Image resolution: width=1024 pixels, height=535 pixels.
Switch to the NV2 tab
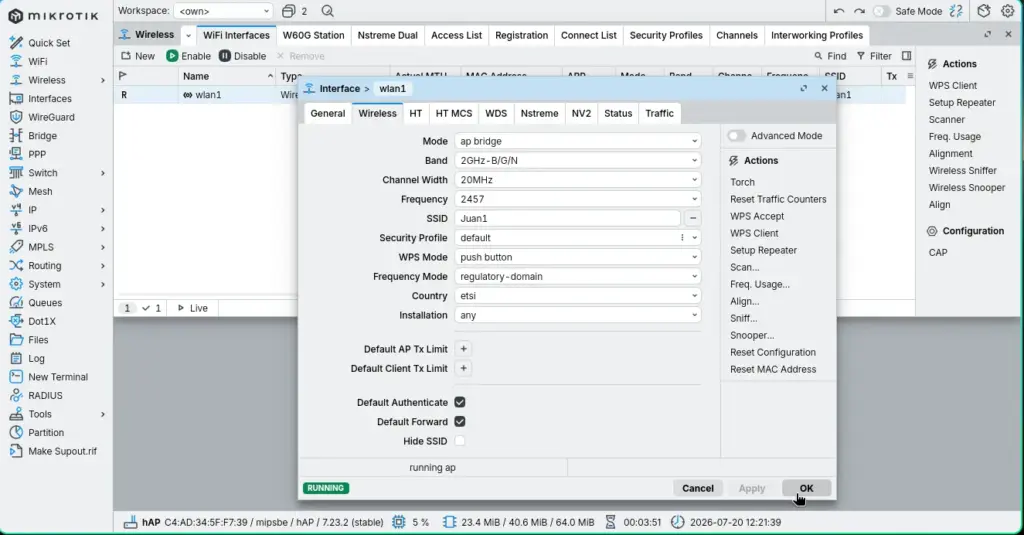(581, 113)
